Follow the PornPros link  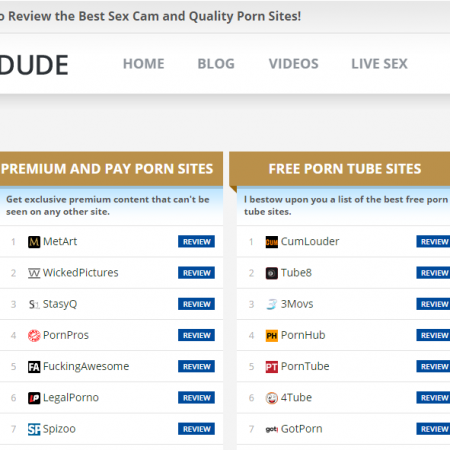point(66,335)
